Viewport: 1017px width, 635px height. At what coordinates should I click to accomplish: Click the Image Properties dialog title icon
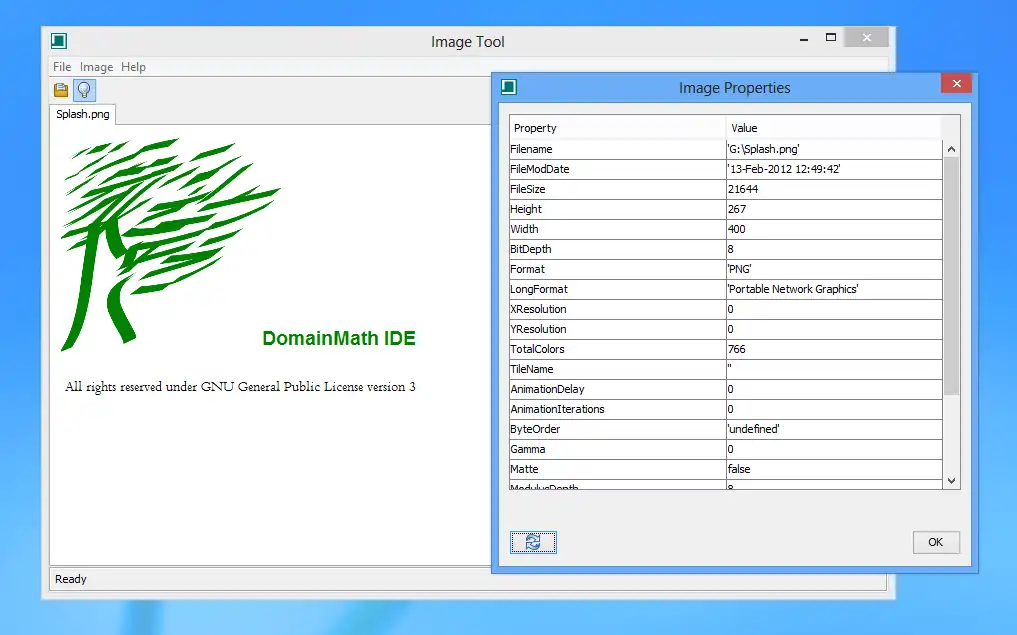[x=509, y=87]
